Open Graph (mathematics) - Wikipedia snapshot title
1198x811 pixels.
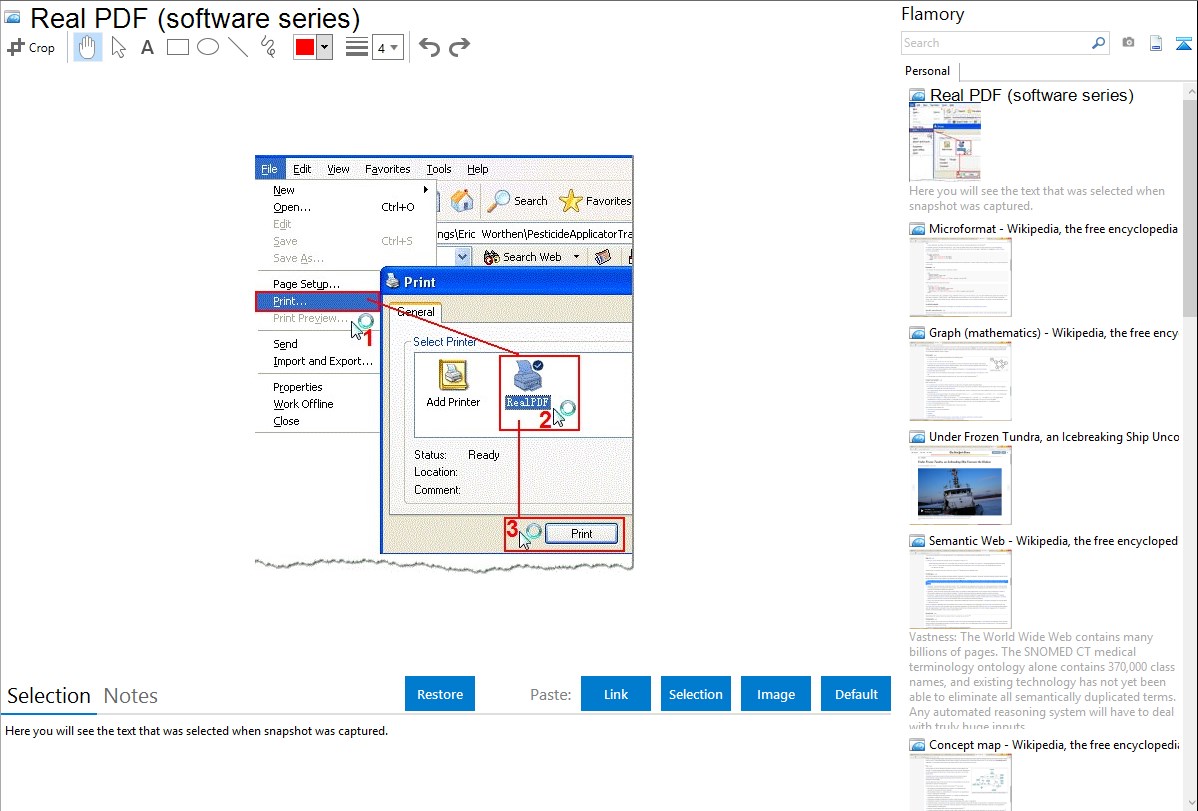point(1054,333)
